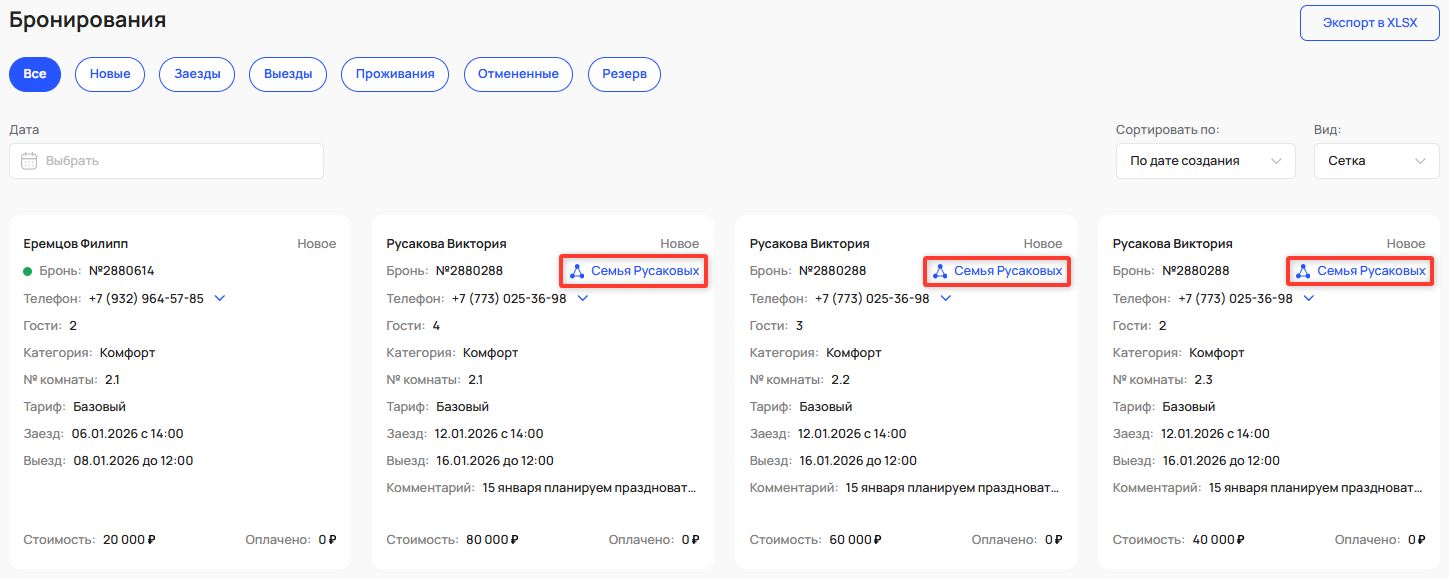Filter by 'Отмененные' bookings
1449x579 pixels.
point(518,74)
